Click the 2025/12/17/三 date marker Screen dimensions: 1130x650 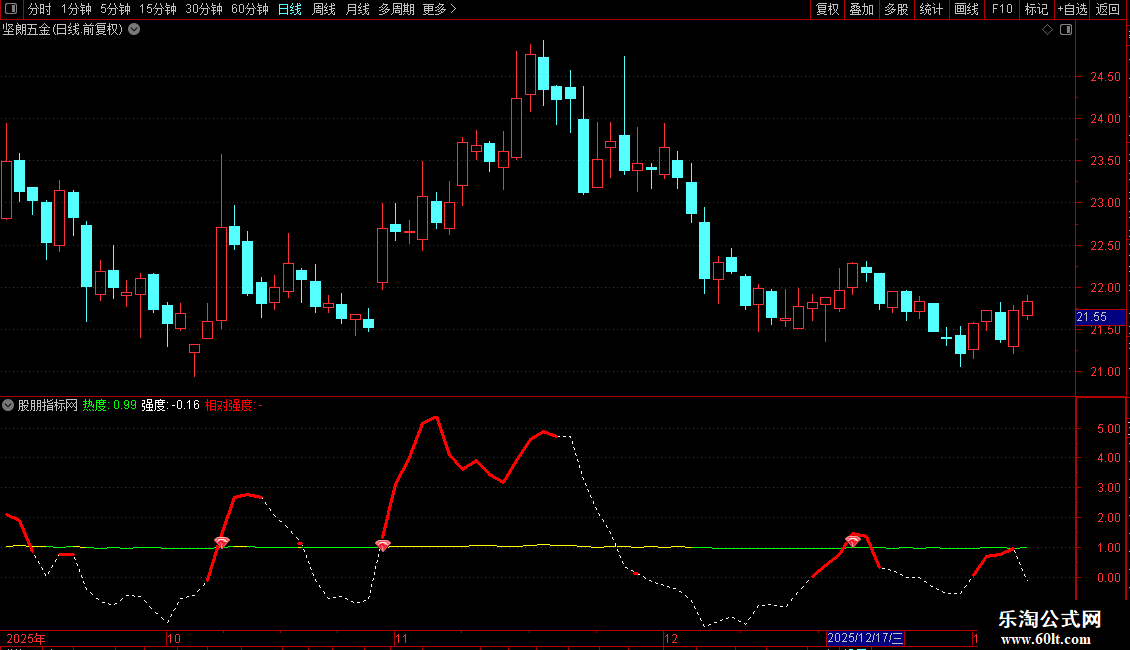865,638
